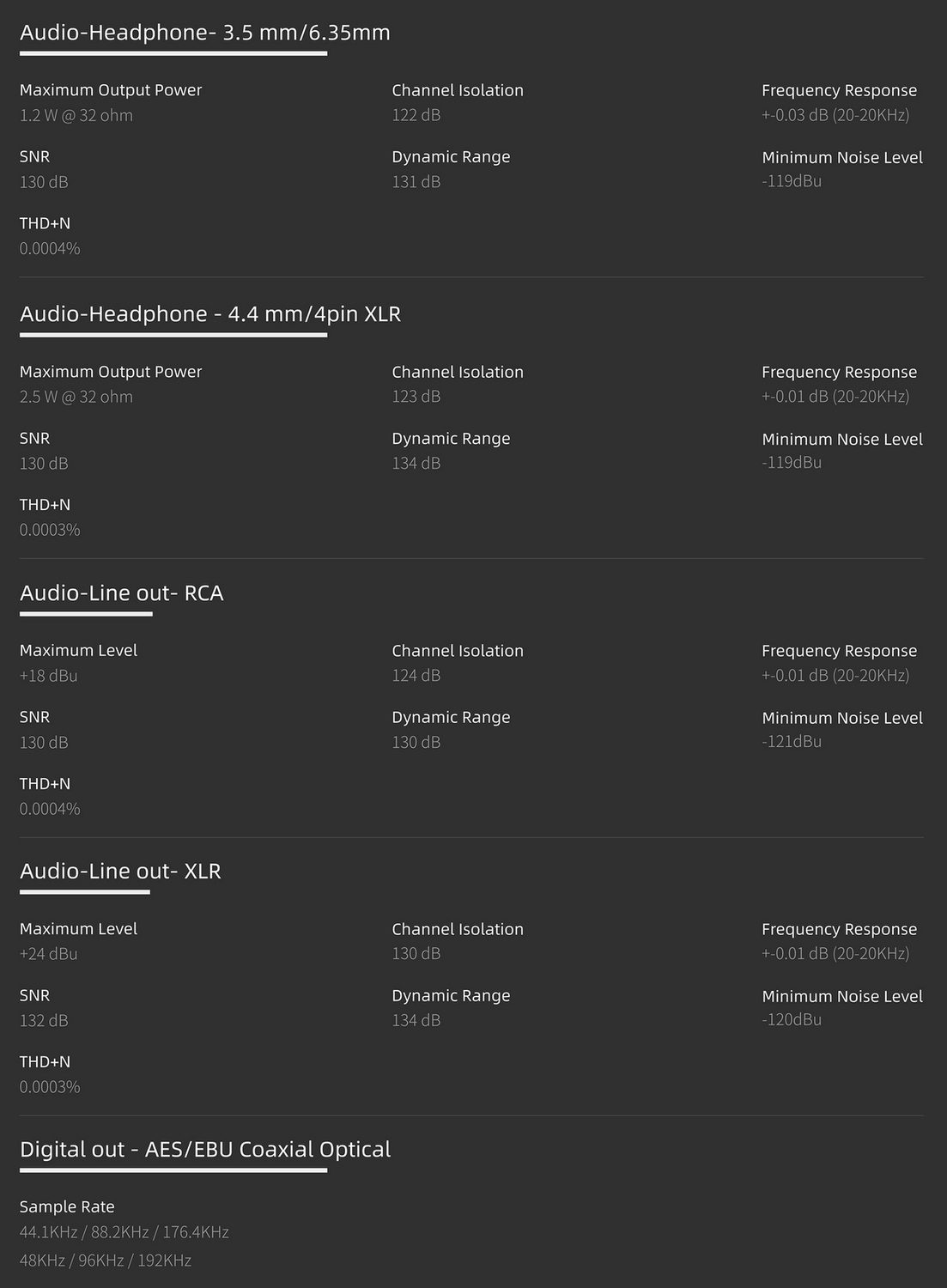Select the Audio-Headphone 4.4 mm/4pin XLR heading
The image size is (947, 1288).
pyautogui.click(x=210, y=314)
